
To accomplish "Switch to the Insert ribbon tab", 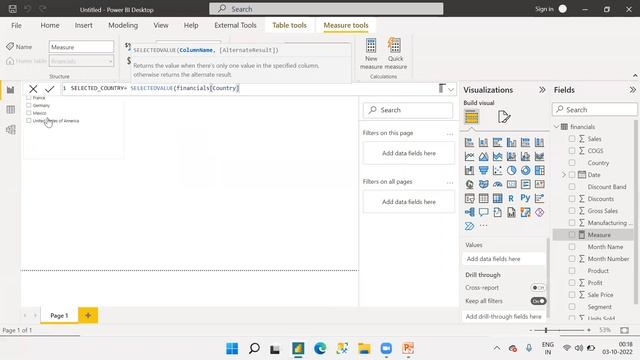I will click(83, 25).
